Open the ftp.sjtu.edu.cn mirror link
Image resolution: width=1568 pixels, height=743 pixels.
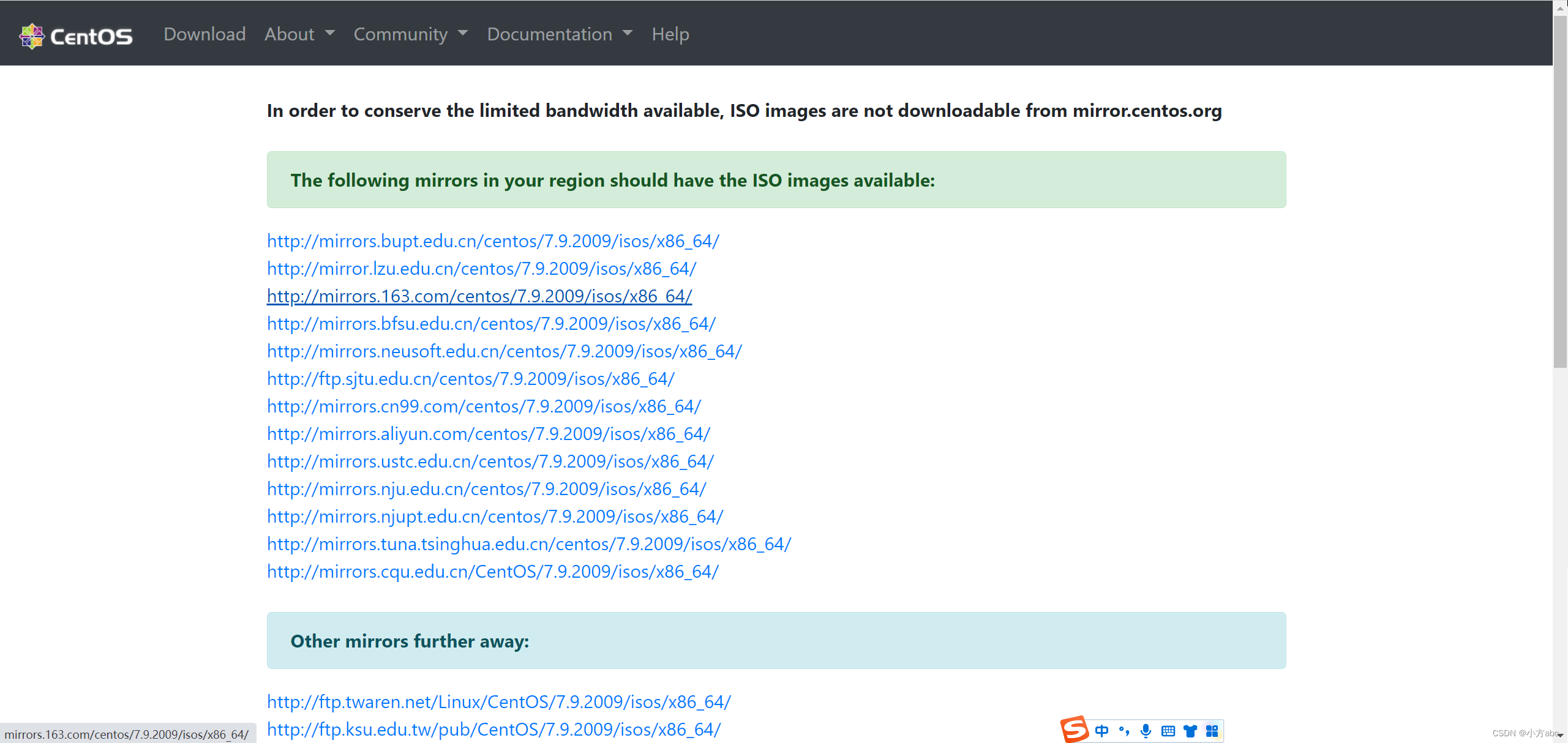point(471,379)
